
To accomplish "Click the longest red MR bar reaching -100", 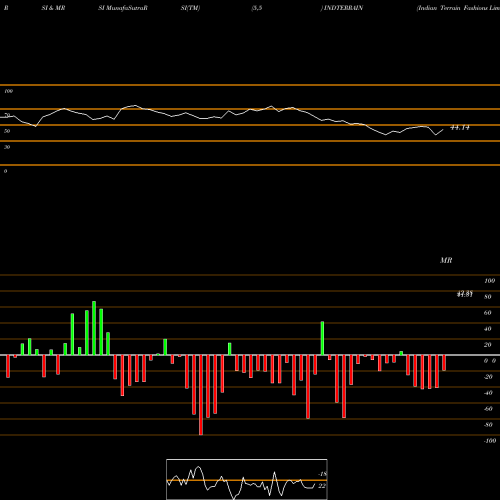I will pyautogui.click(x=201, y=395).
